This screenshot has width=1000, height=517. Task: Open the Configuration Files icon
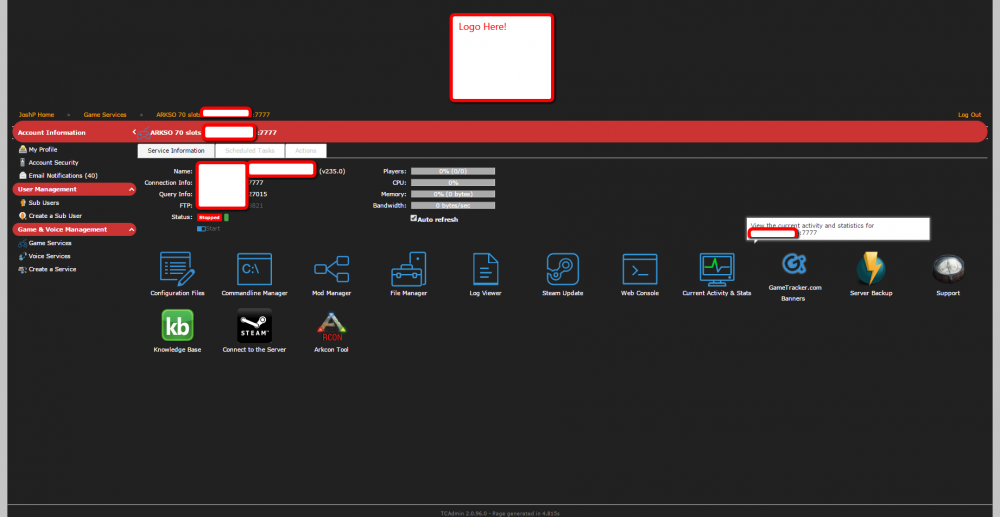177,269
